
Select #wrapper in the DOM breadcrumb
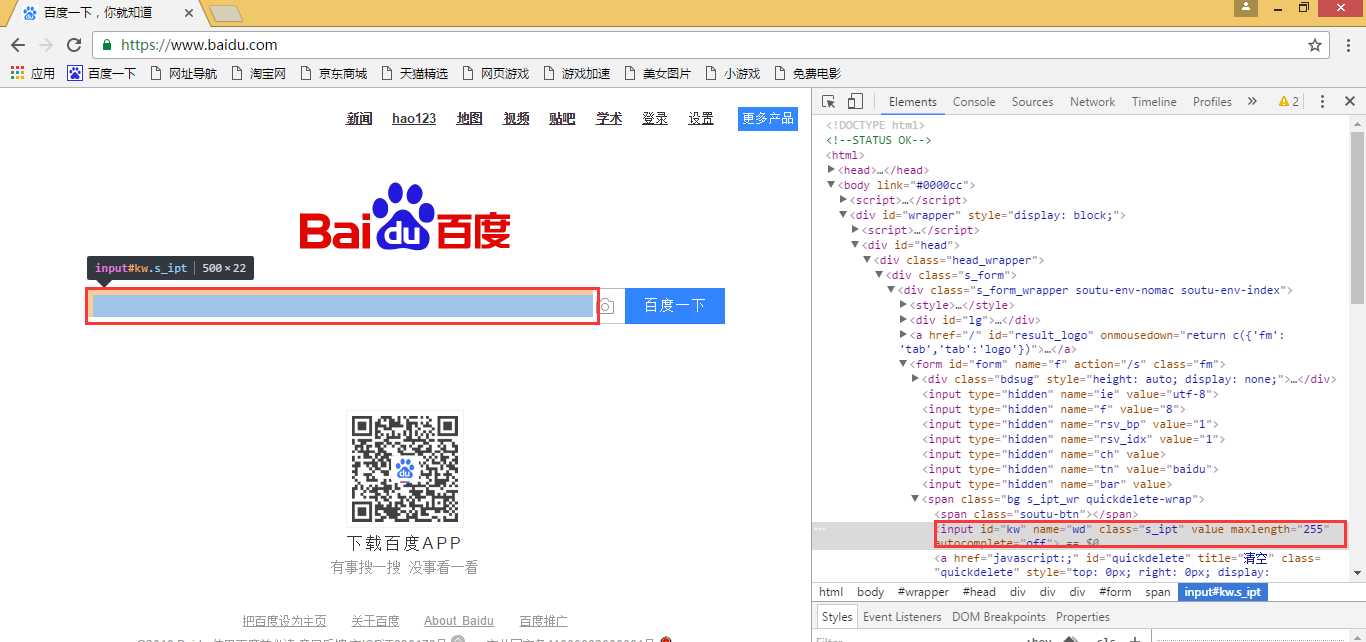click(x=923, y=592)
